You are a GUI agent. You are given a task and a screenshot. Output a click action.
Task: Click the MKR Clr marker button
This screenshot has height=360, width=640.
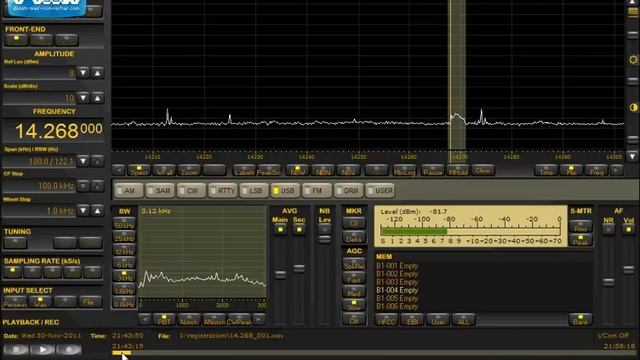[x=353, y=223]
